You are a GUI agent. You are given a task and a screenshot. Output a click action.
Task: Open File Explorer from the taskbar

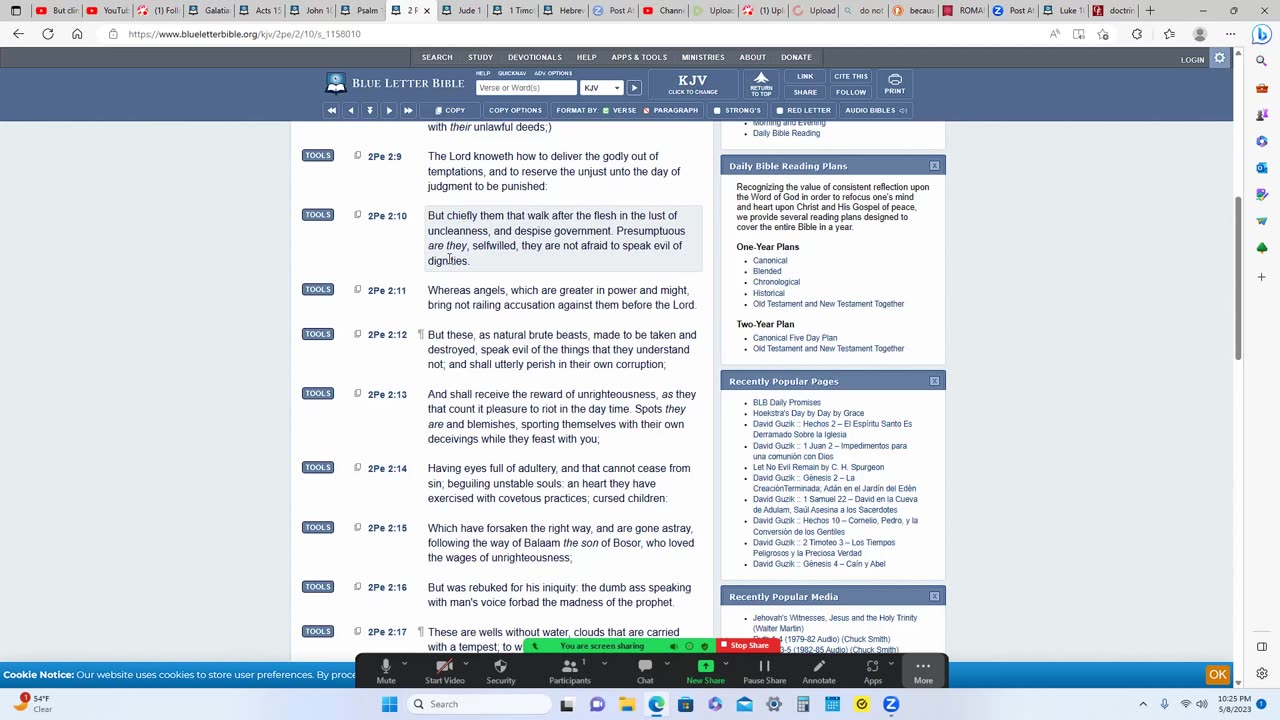tap(626, 704)
